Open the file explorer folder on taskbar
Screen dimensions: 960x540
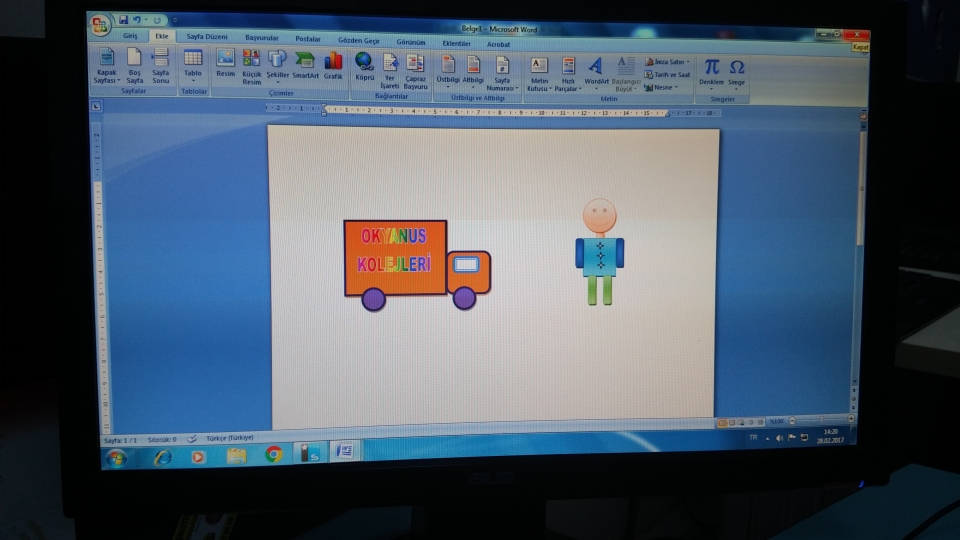[x=236, y=456]
